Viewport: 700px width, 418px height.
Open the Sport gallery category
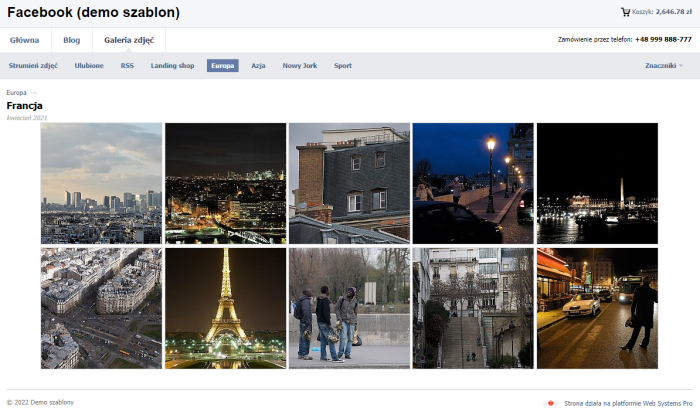(x=343, y=66)
